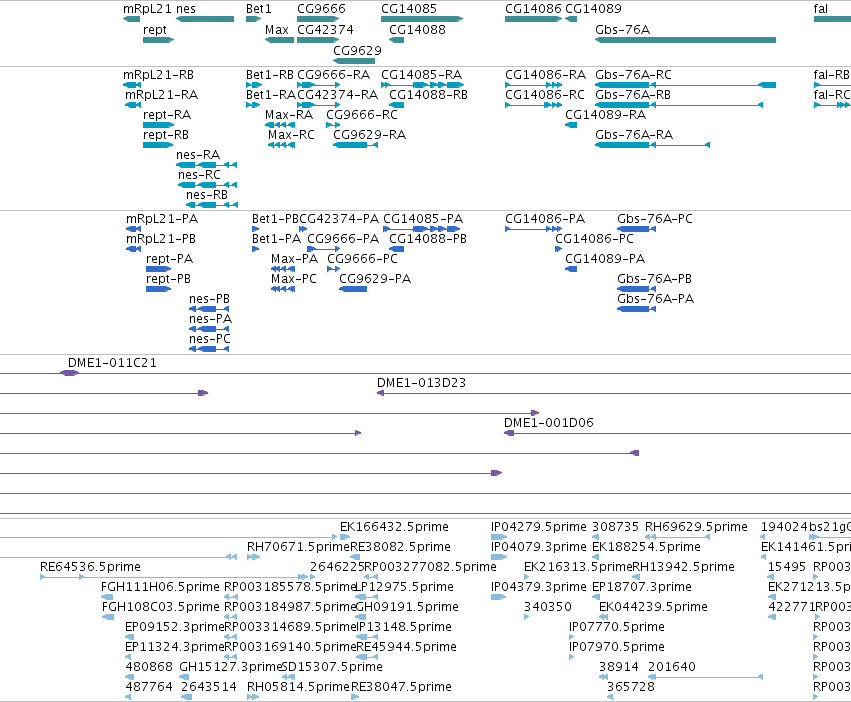Select the CG14085-RA transcript label
The image size is (851, 702).
(x=422, y=75)
